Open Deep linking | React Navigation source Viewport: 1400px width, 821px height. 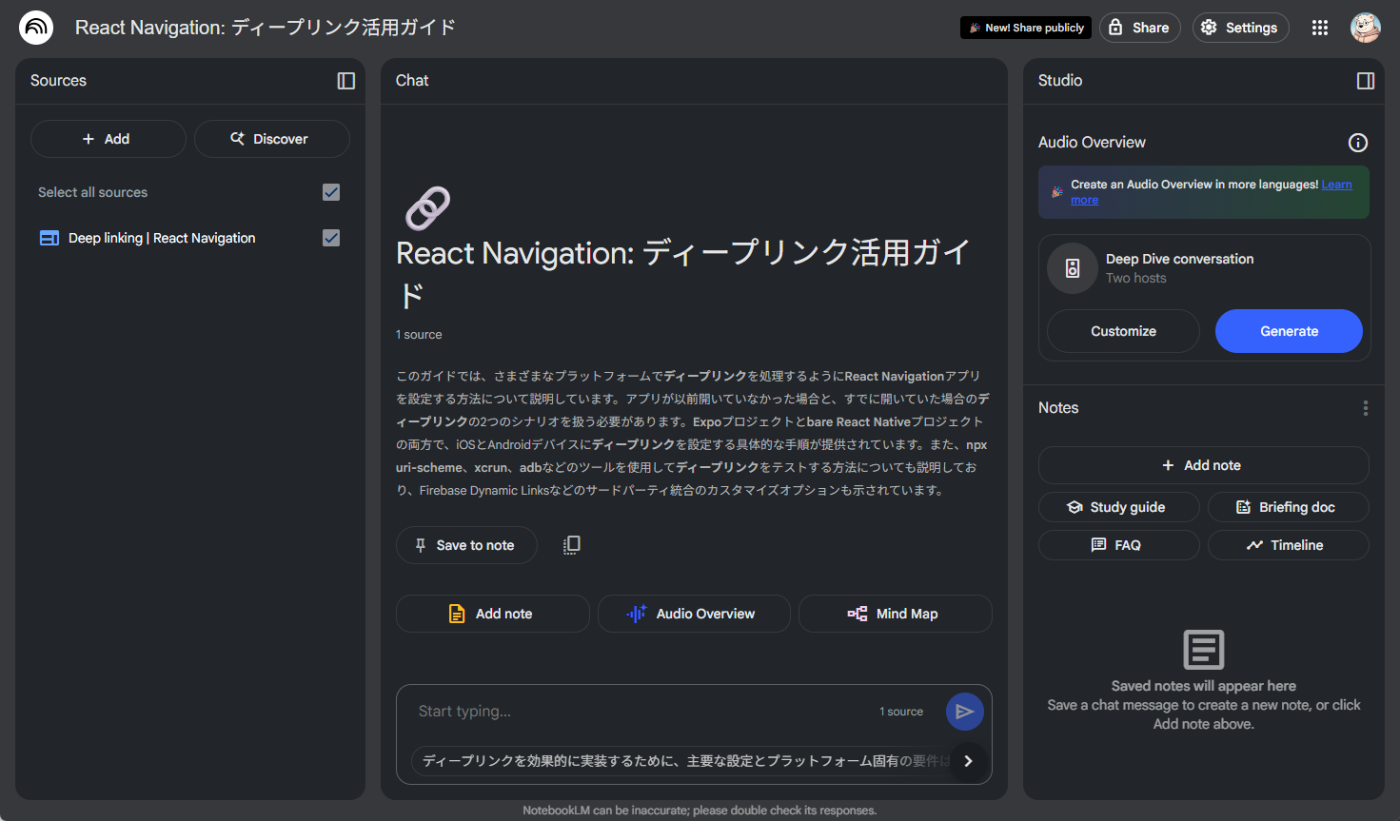pos(162,238)
